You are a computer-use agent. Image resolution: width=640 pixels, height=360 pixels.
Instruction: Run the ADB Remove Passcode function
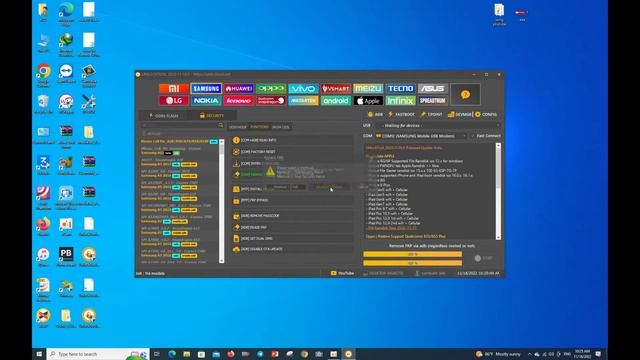292,216
